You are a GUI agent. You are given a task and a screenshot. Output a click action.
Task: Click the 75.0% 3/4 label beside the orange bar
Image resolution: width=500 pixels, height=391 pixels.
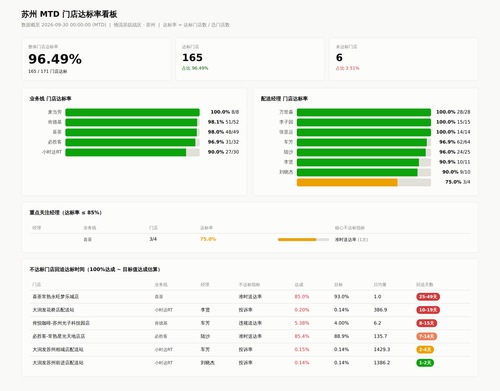tap(458, 182)
